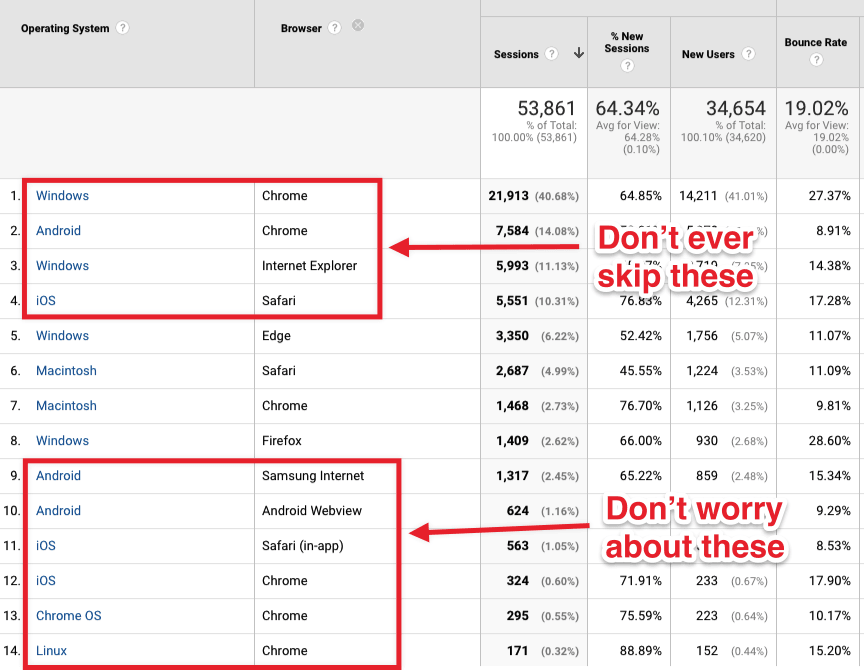Screen dimensions: 864x670
Task: Open the help icon beside New Users
Action: pos(748,53)
